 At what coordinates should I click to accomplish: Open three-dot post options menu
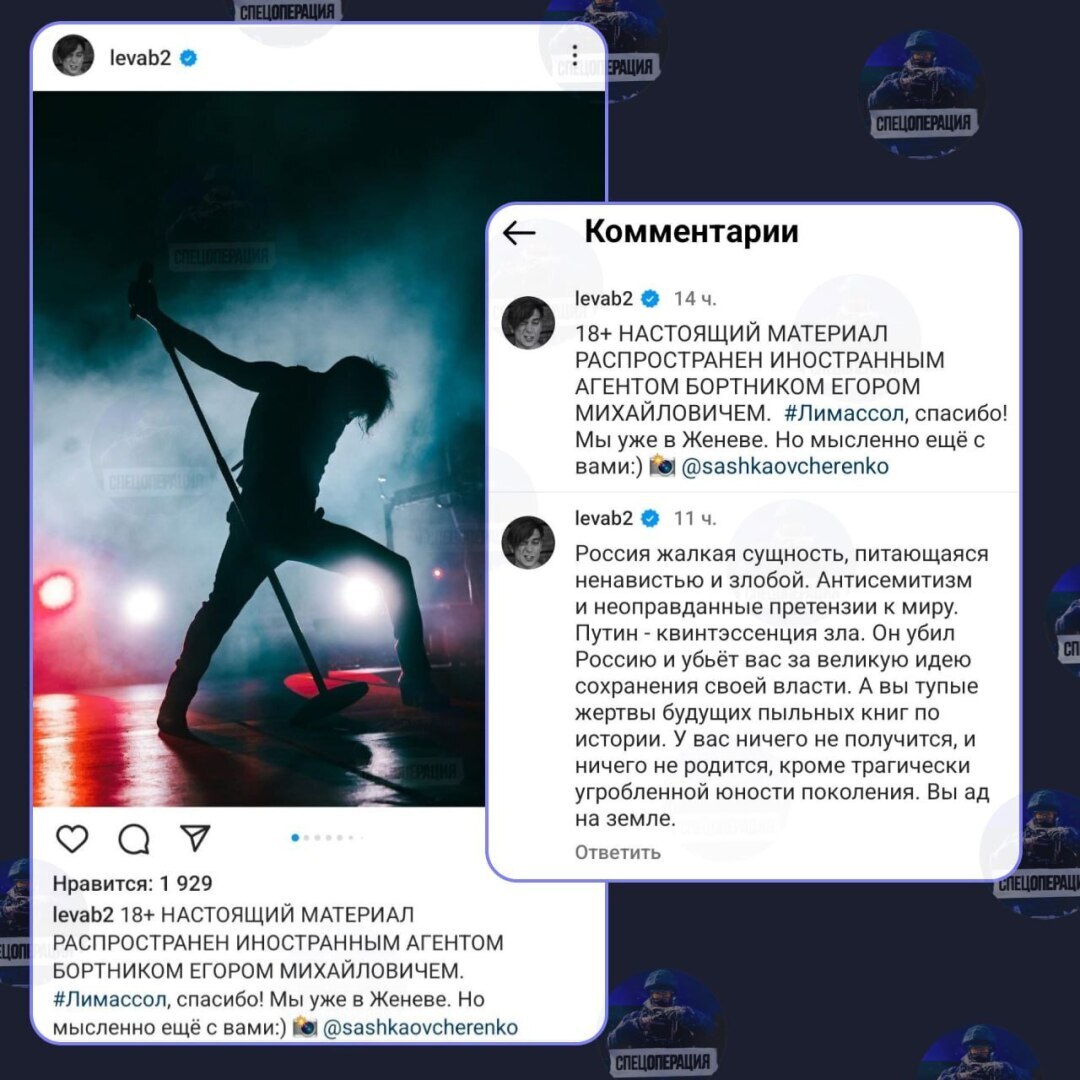pyautogui.click(x=574, y=56)
